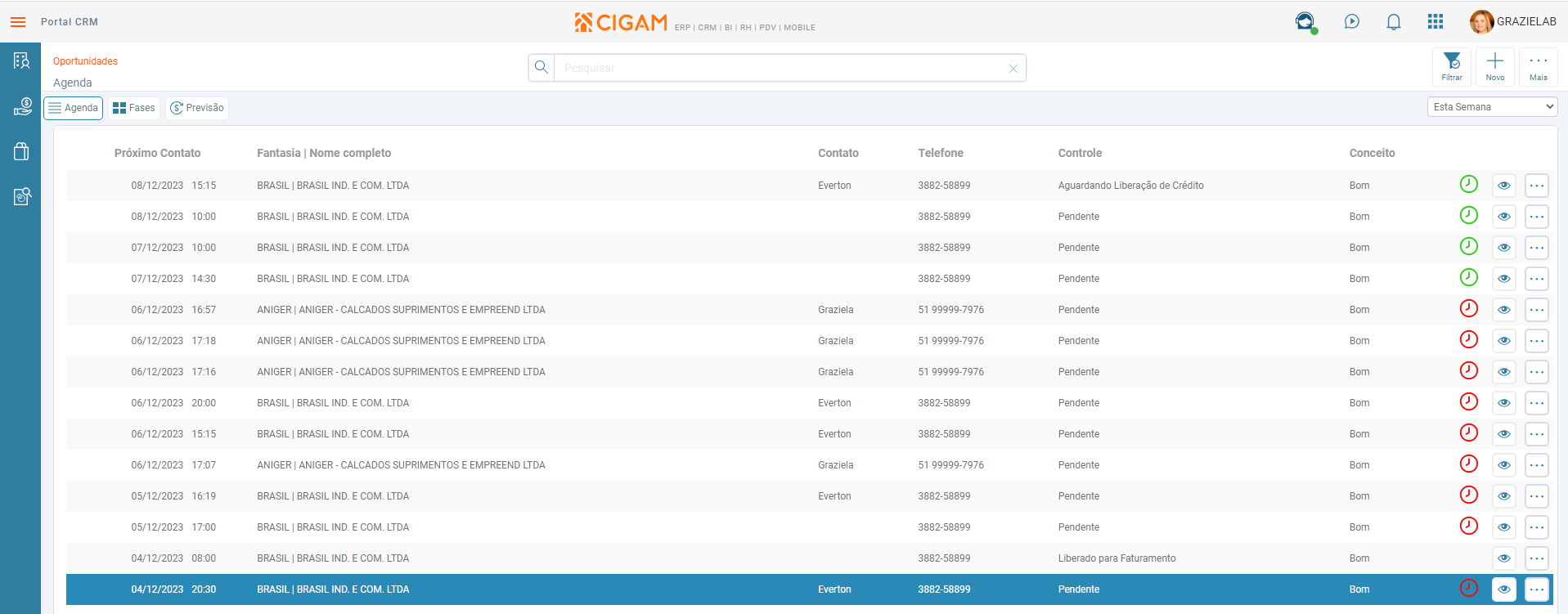Open the first sidebar contacts search icon
The width and height of the screenshot is (1568, 614).
pos(21,61)
